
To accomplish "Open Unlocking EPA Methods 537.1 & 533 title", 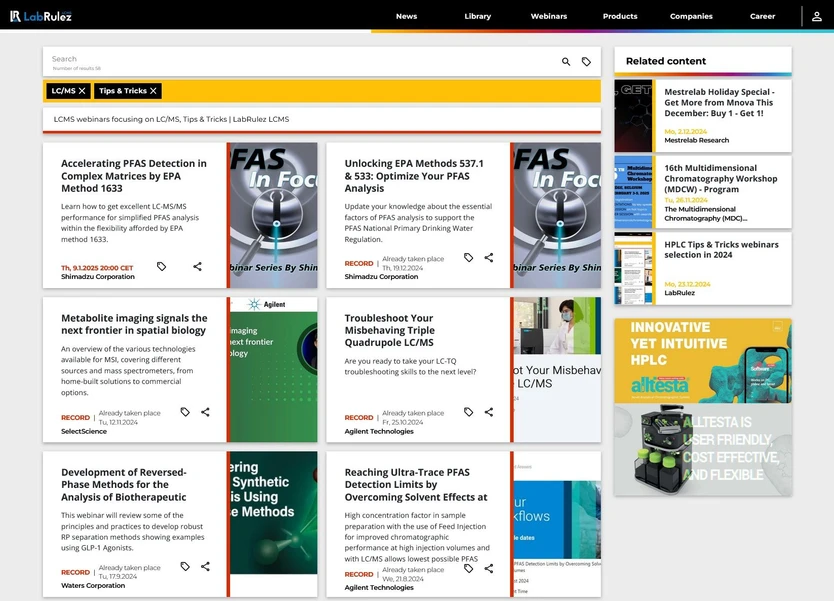I will (x=414, y=176).
